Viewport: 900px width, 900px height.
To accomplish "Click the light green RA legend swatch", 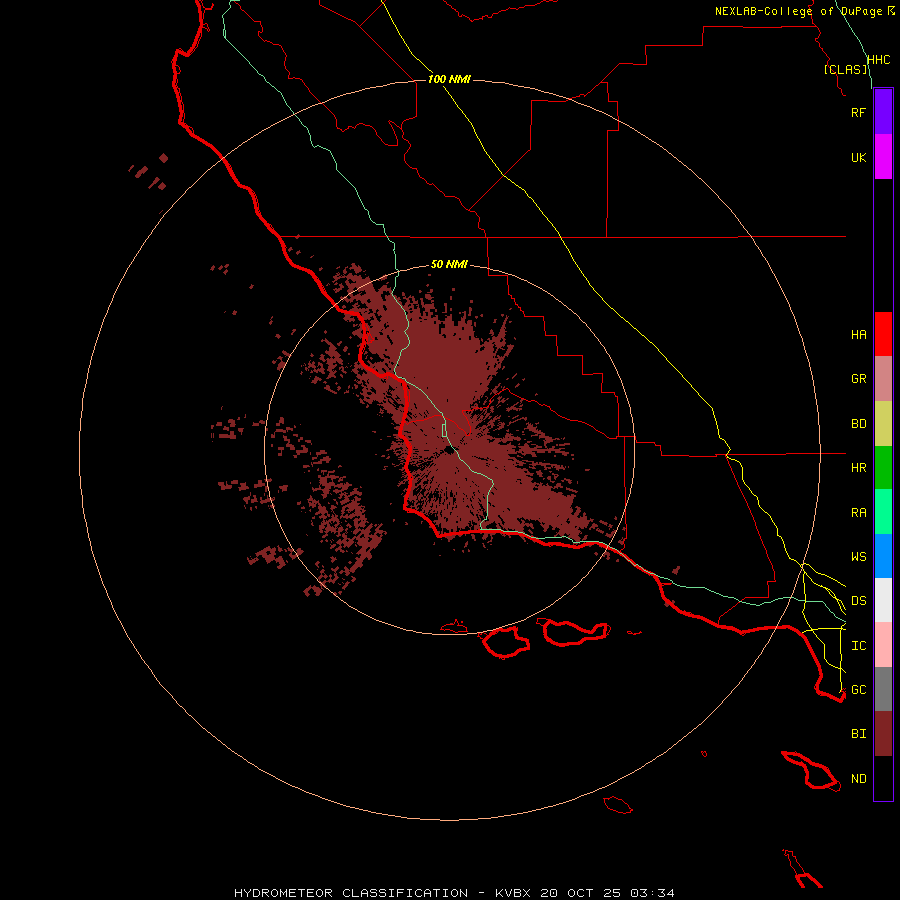I will pos(883,512).
